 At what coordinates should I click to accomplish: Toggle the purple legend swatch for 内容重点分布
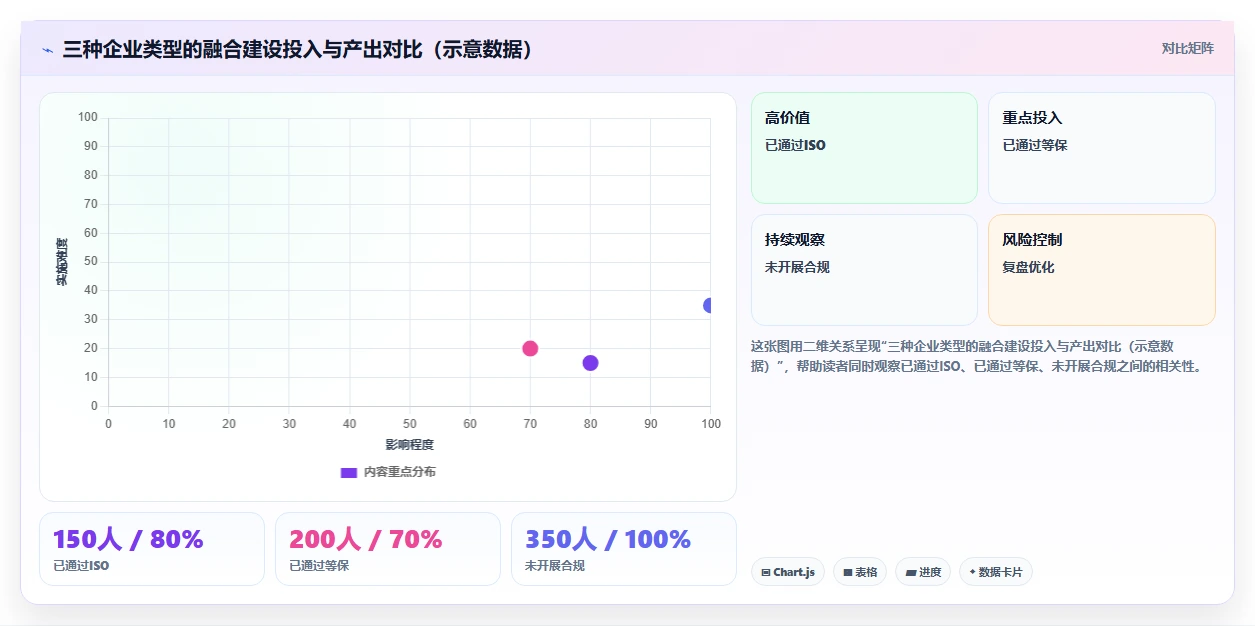[x=349, y=472]
